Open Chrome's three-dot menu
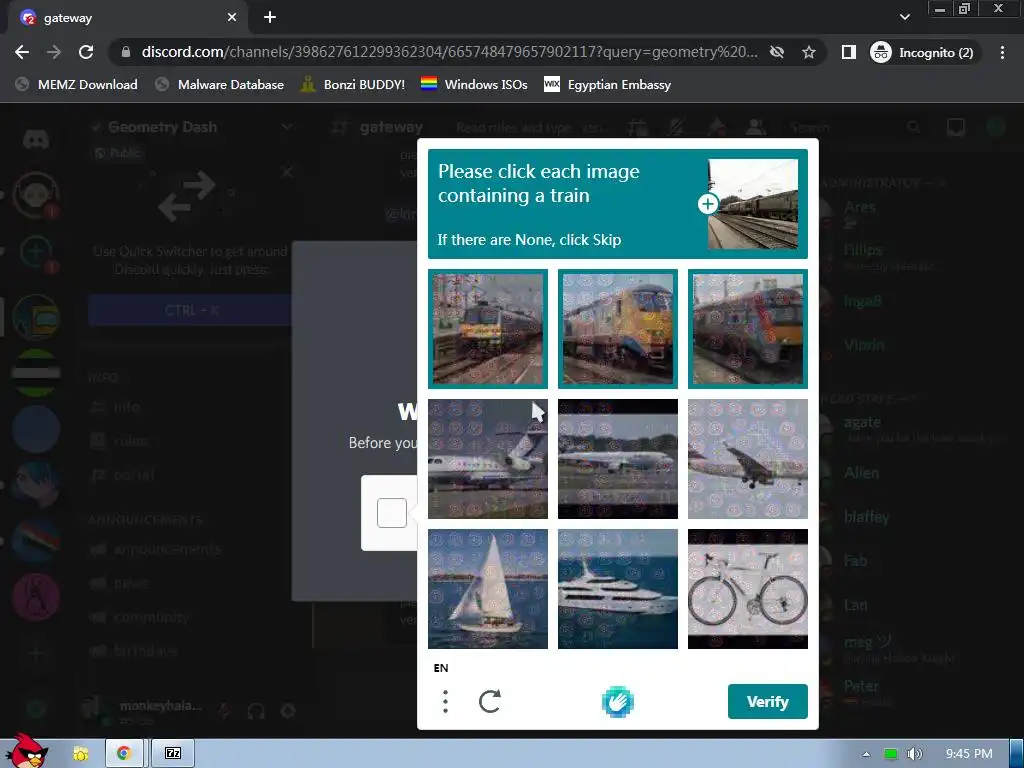This screenshot has width=1024, height=768. [x=1002, y=52]
